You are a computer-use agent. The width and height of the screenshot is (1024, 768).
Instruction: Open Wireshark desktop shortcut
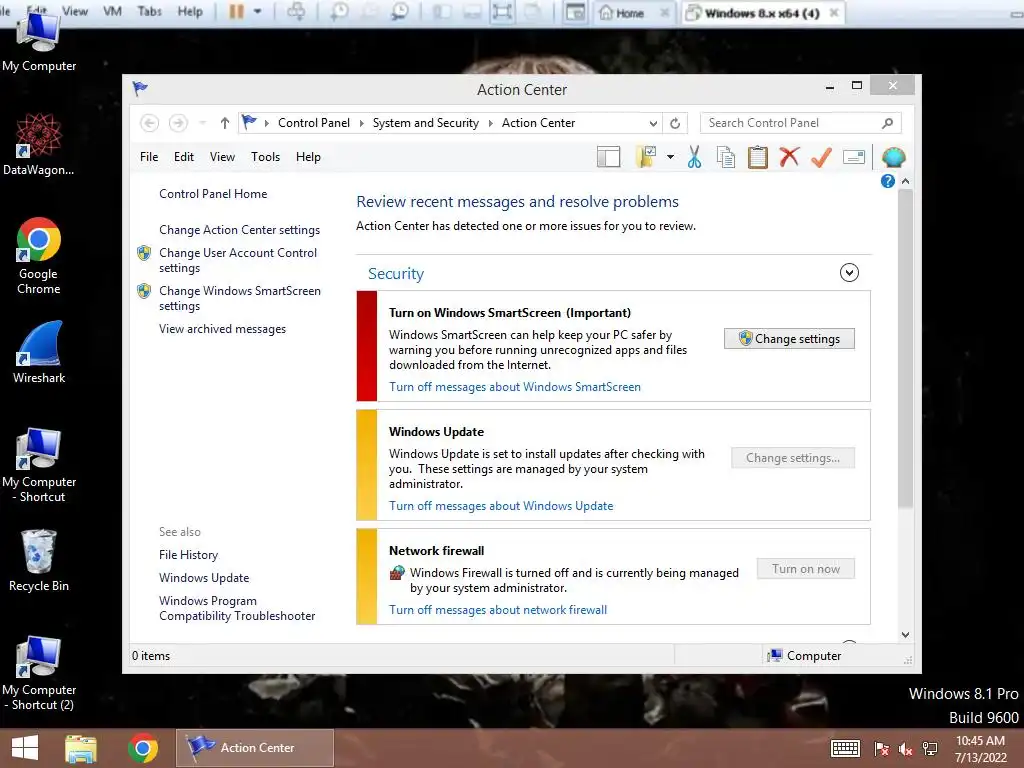[39, 351]
